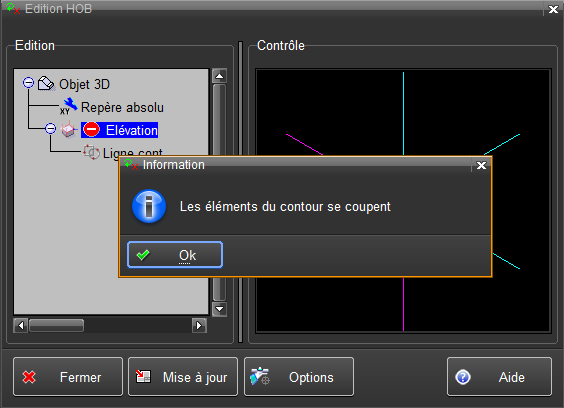The height and width of the screenshot is (408, 564).
Task: Click the Mise à jour button
Action: click(x=183, y=377)
